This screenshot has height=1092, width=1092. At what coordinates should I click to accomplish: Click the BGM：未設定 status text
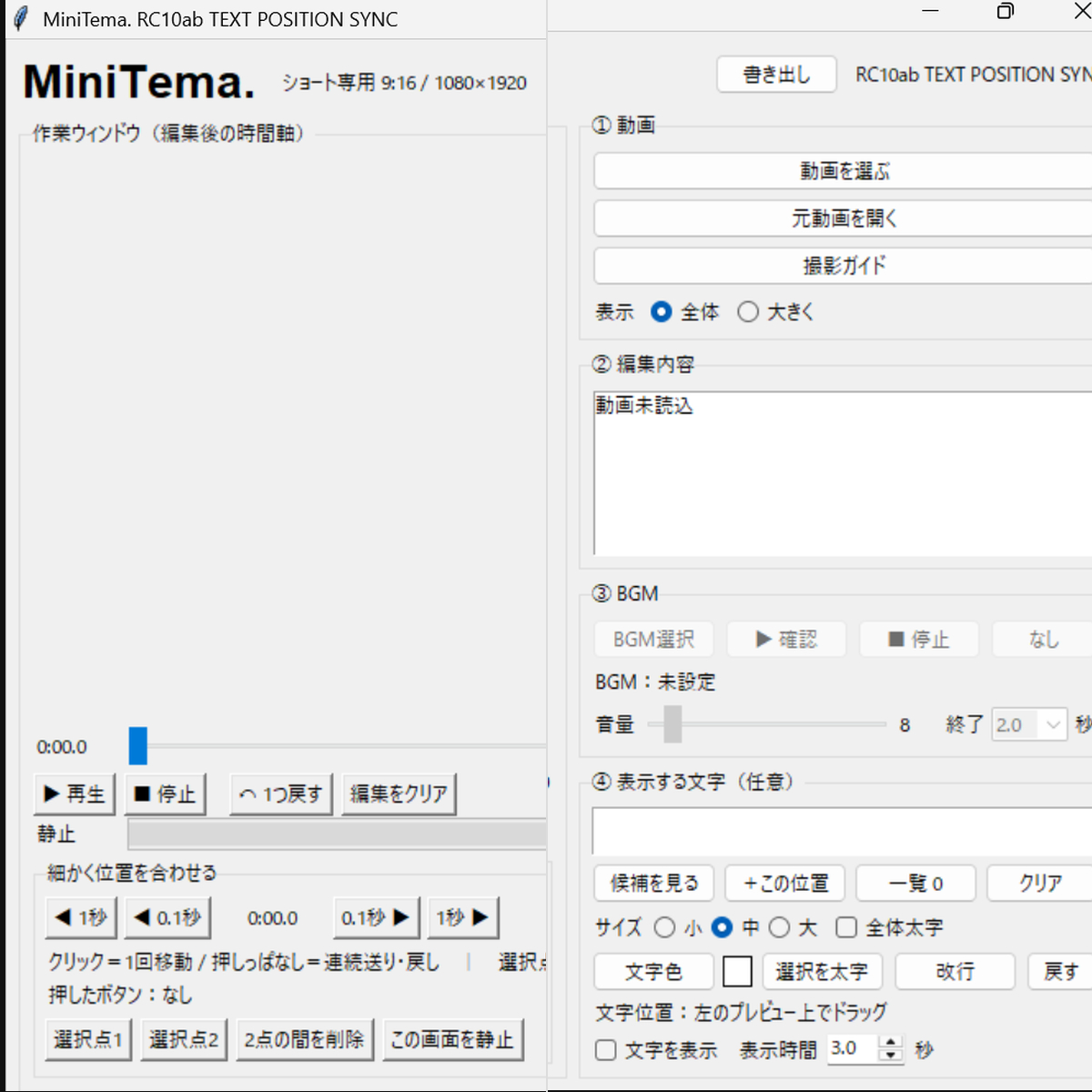[655, 682]
